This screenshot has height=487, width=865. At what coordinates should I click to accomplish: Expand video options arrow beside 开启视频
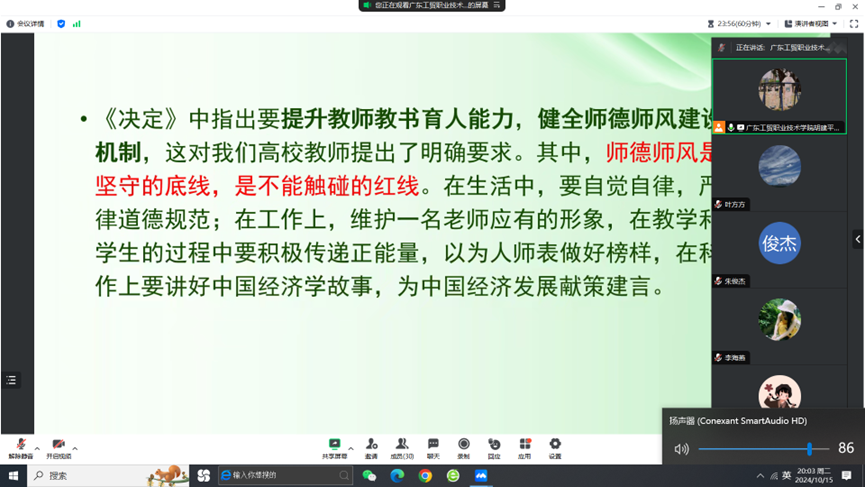[75, 447]
